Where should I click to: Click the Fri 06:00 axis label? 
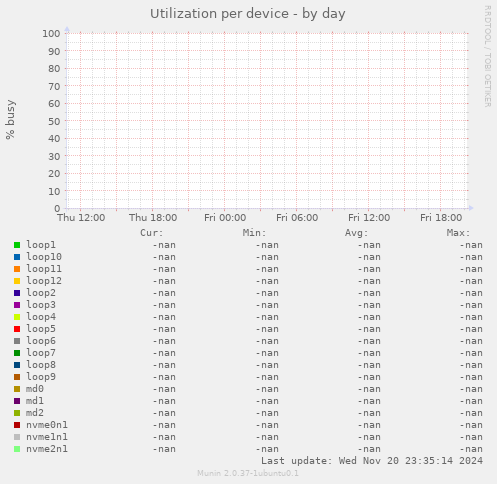[297, 218]
